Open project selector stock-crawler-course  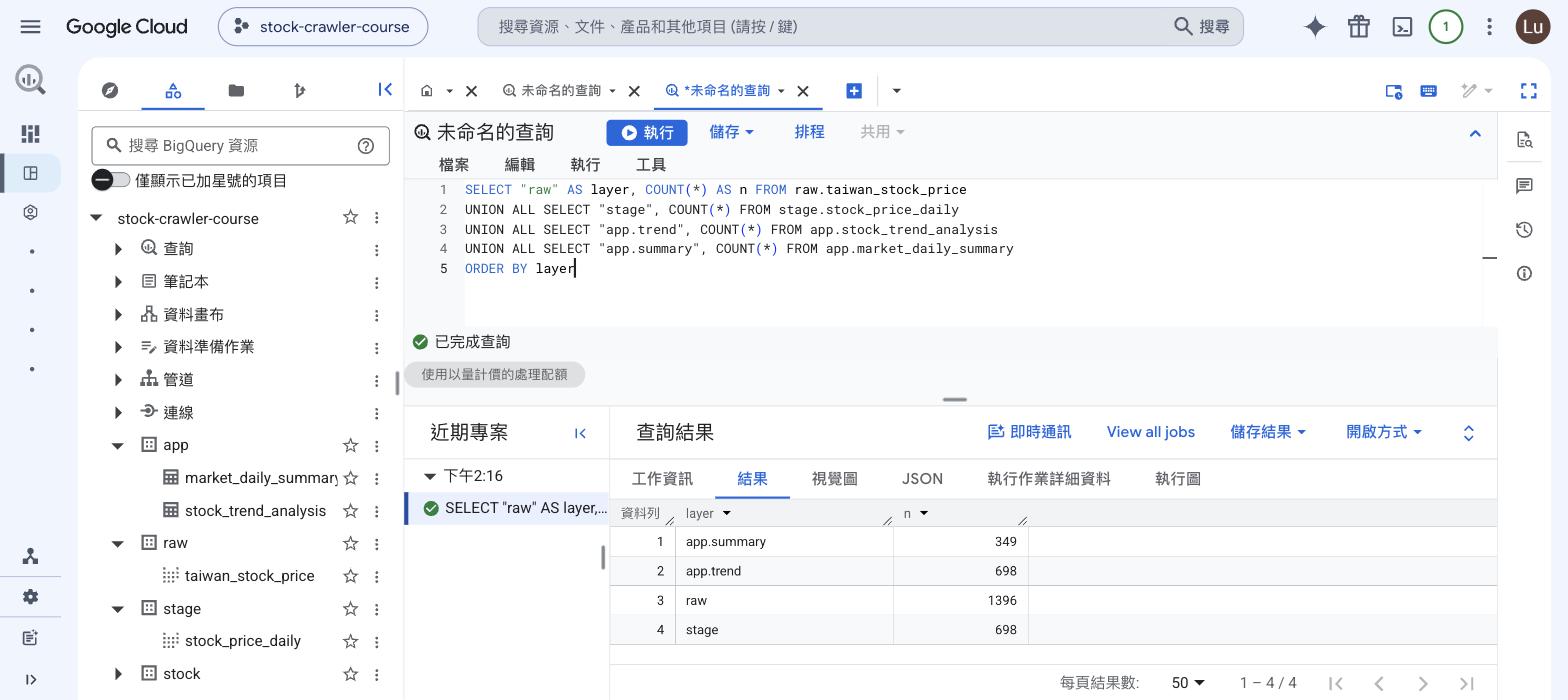323,27
